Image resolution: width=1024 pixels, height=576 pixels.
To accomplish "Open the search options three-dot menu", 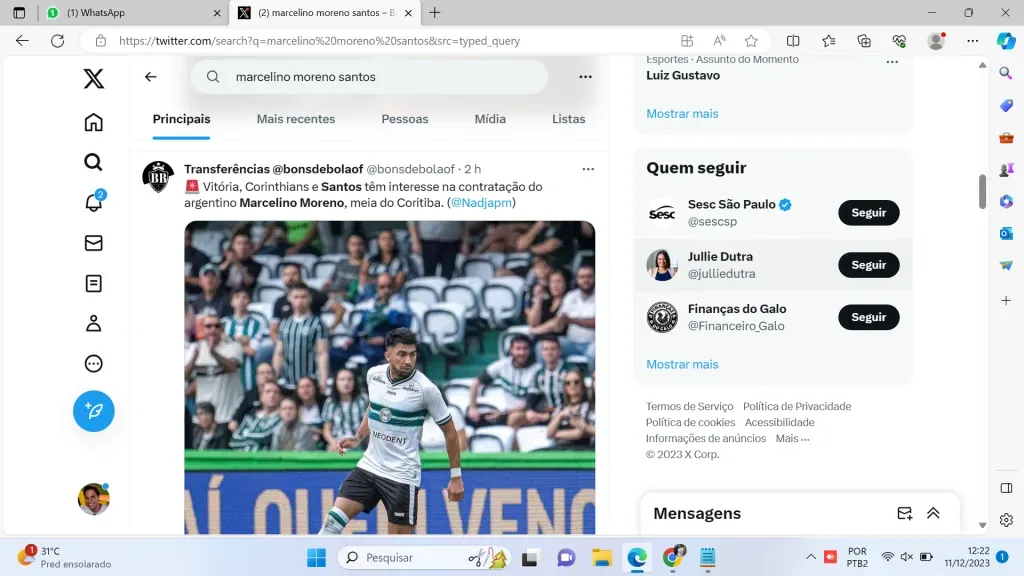I will pos(585,77).
